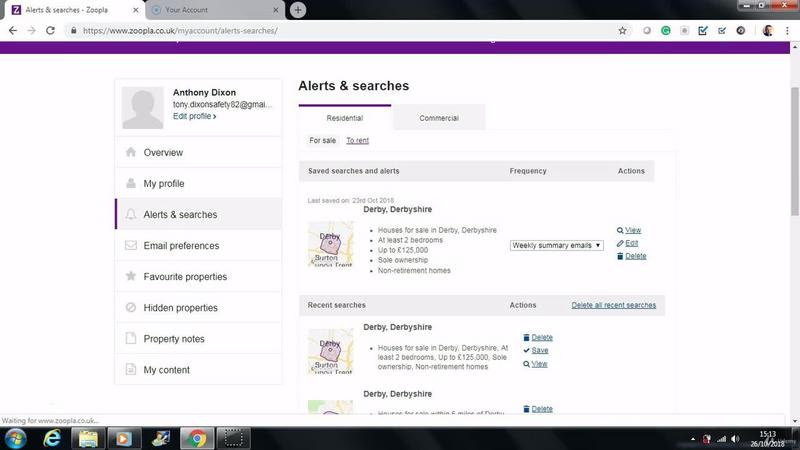
Task: Close the Alerts & searches tab
Action: tap(136, 10)
